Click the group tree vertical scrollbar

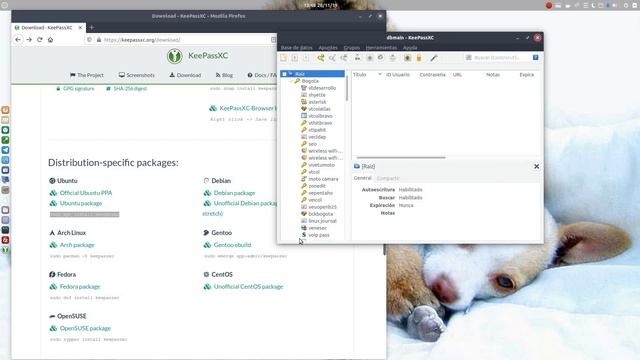(x=347, y=88)
